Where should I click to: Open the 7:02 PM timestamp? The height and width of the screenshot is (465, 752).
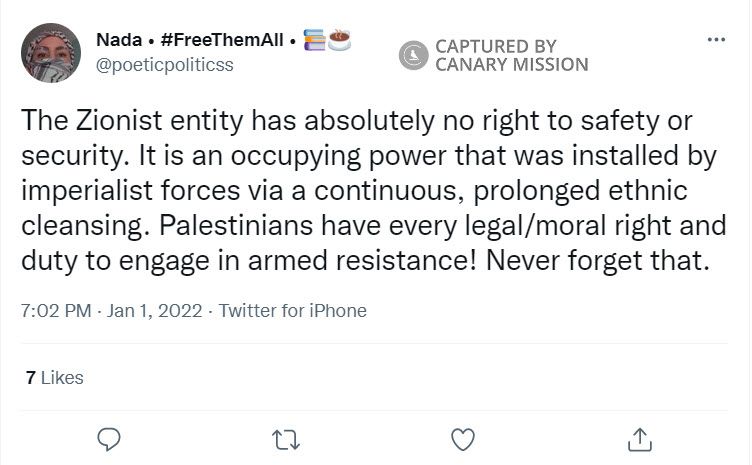click(55, 311)
